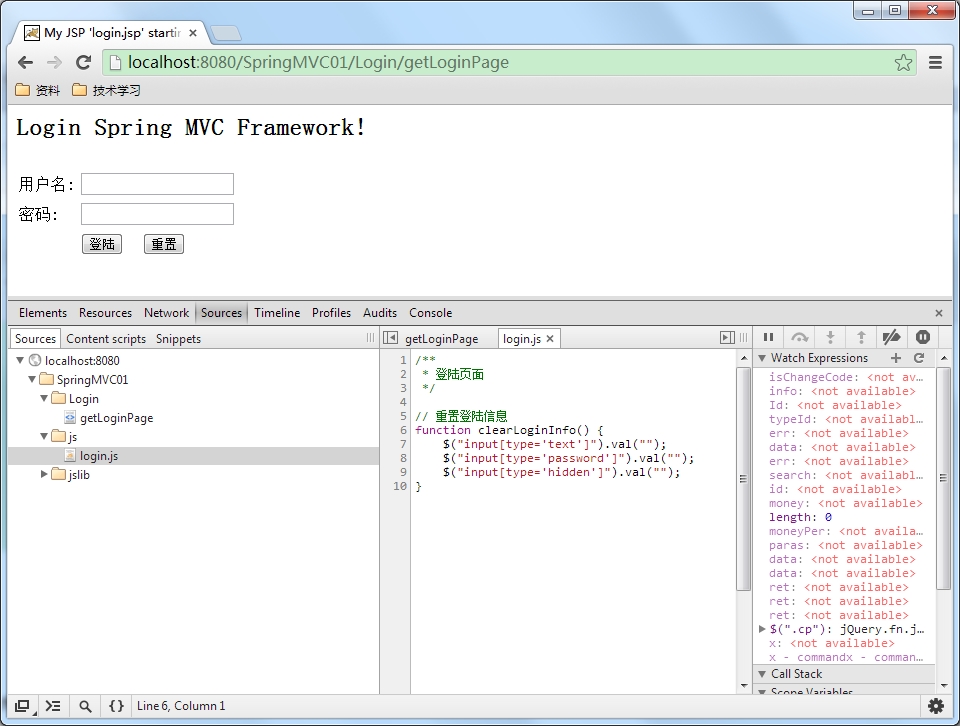Open the Audits tab
Viewport: 960px width, 726px height.
pos(380,313)
